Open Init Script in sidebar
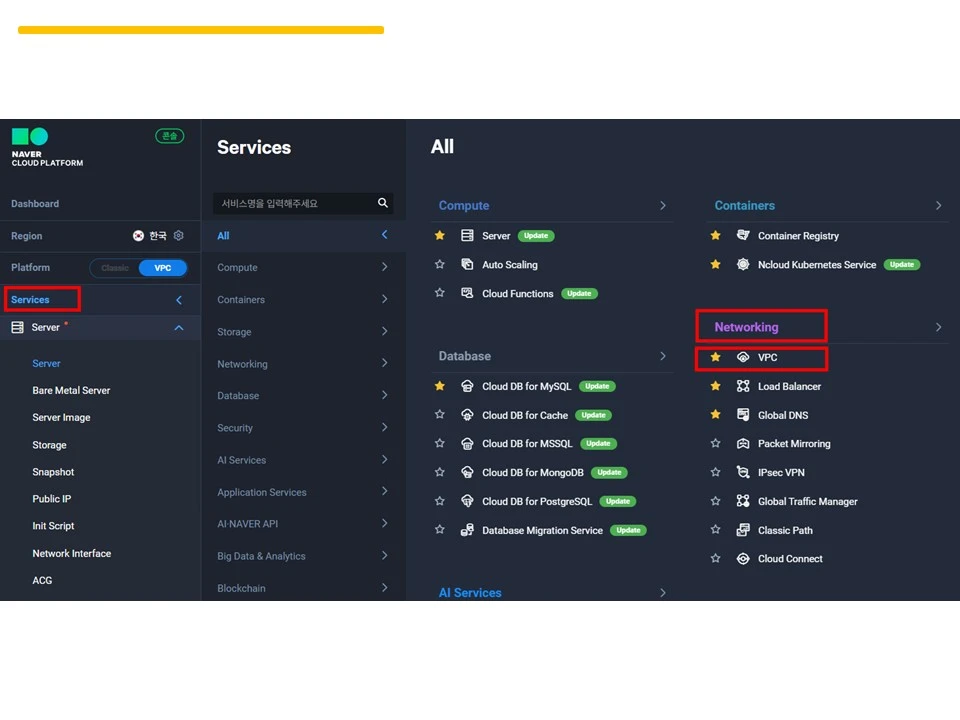 [53, 526]
